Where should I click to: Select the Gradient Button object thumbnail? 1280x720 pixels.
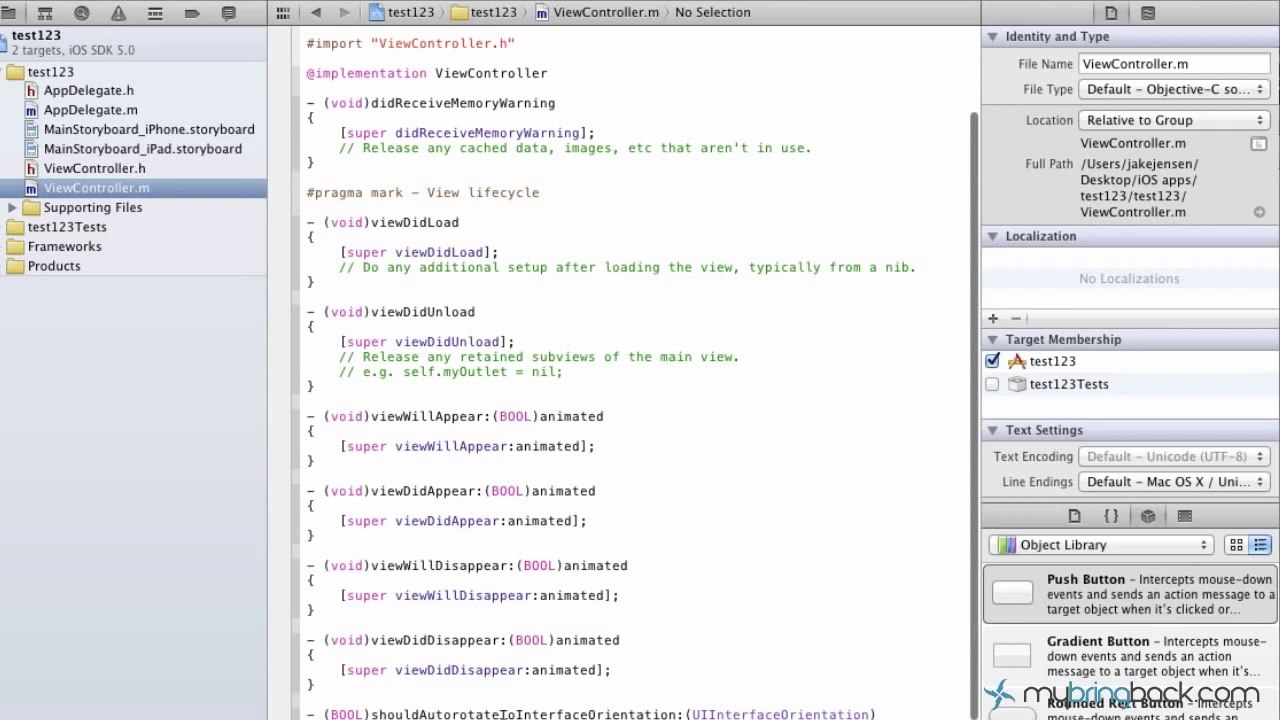(x=1012, y=656)
